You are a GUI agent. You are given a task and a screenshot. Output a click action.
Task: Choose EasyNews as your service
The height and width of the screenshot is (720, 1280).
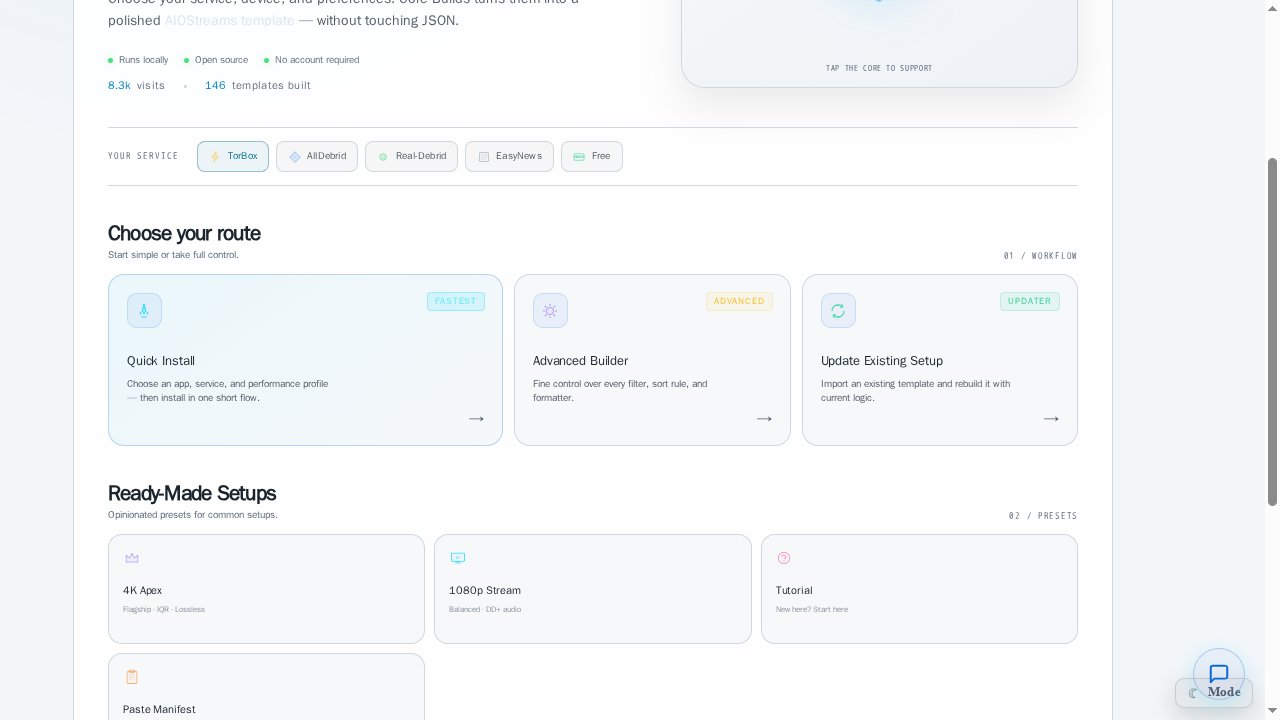(509, 156)
